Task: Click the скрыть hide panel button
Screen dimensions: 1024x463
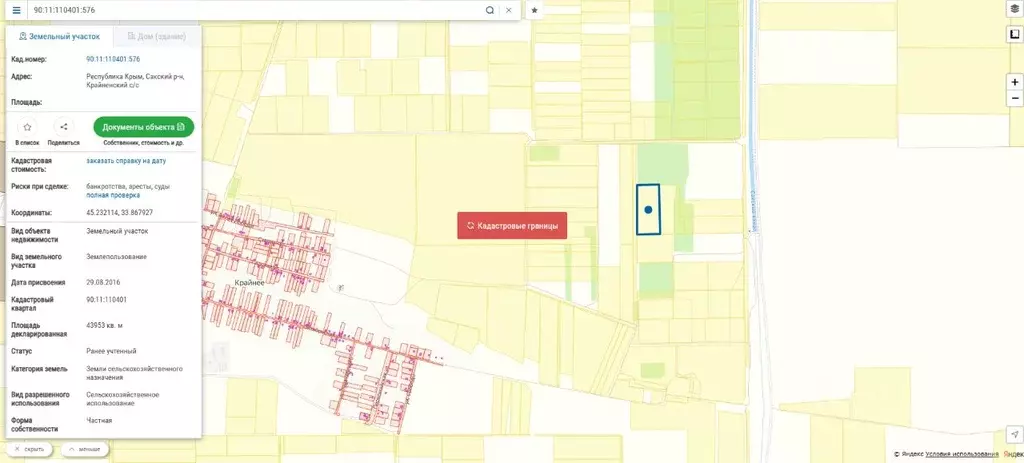Action: (x=29, y=449)
